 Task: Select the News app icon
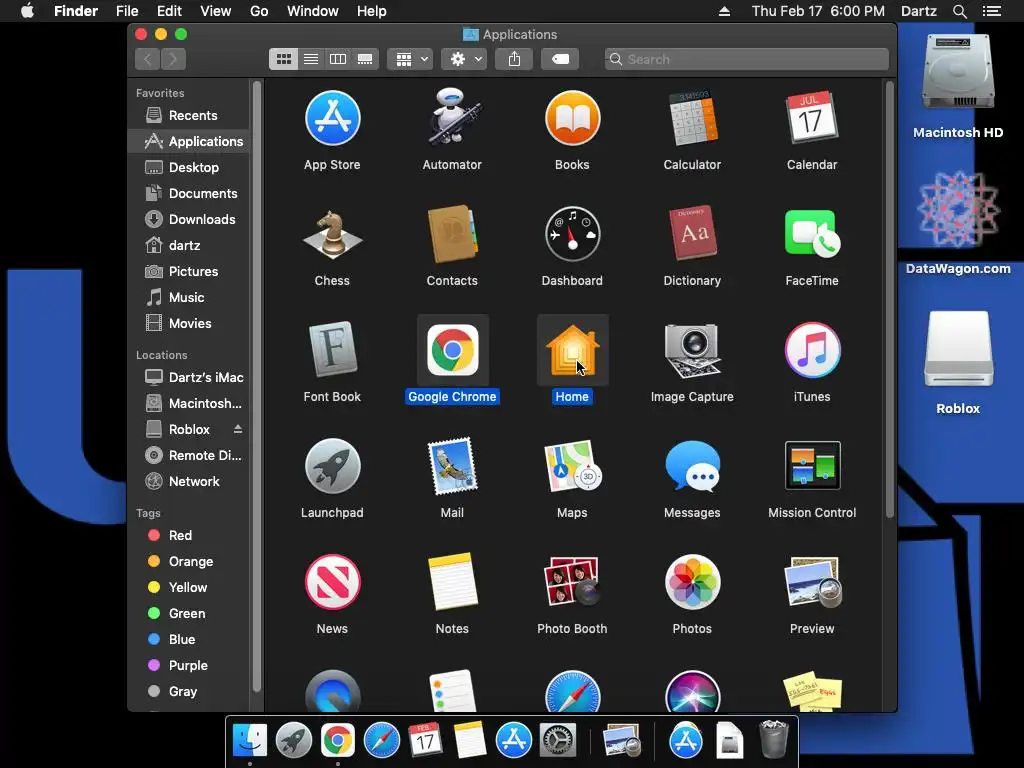pos(332,582)
